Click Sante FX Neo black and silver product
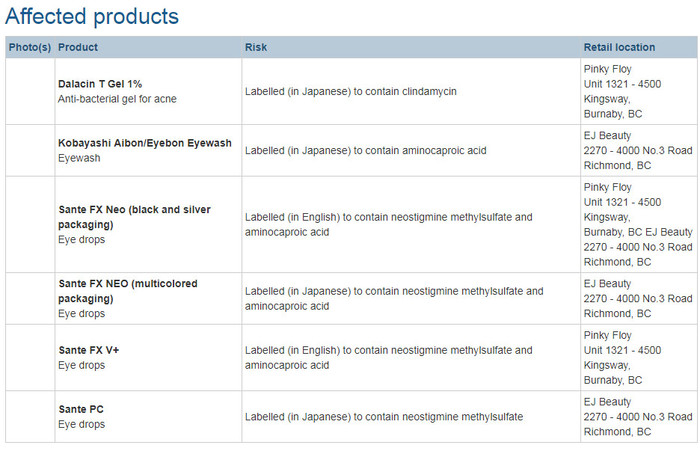 click(x=134, y=217)
